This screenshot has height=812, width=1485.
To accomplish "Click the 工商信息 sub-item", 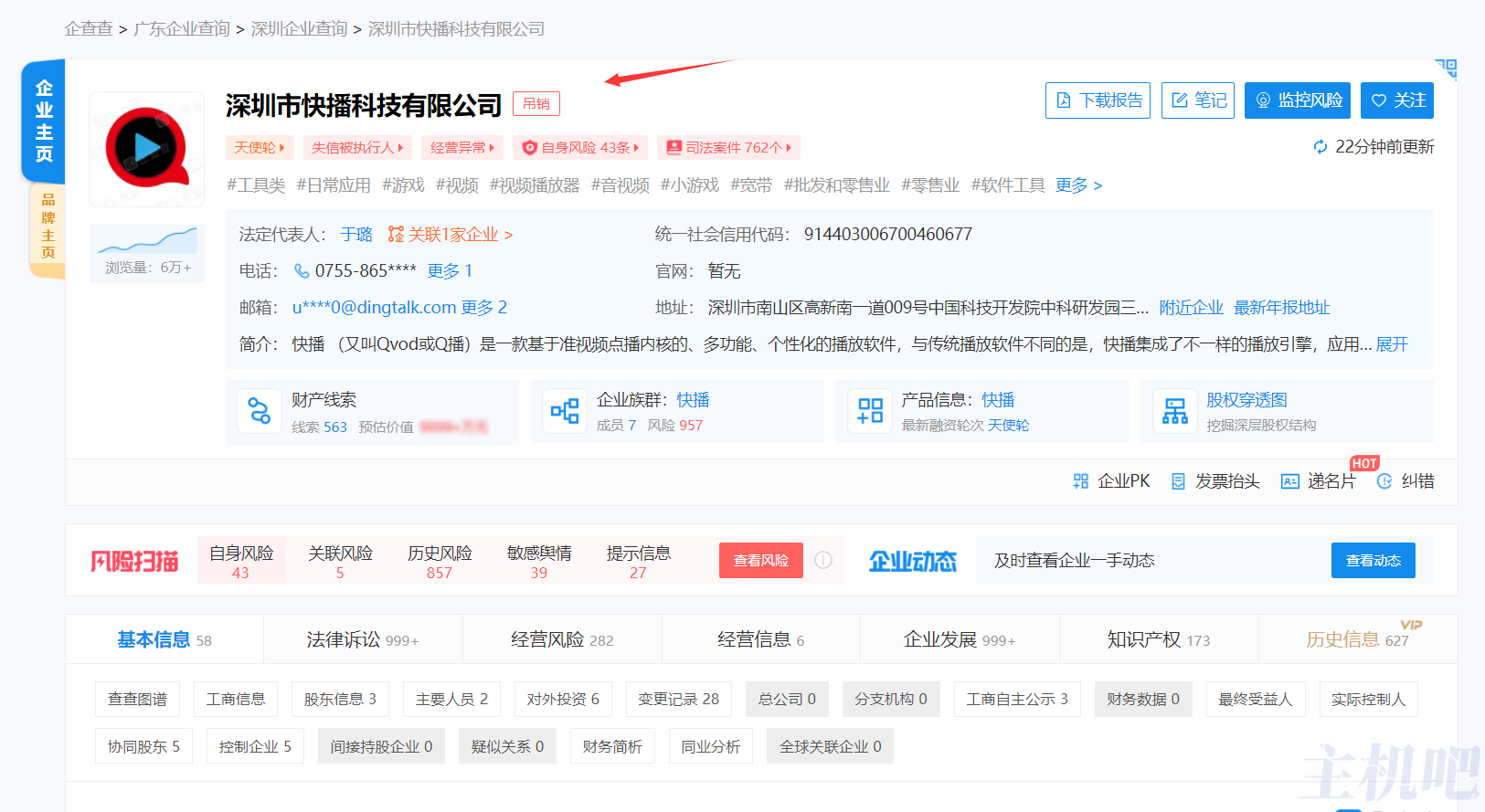I will coord(236,699).
